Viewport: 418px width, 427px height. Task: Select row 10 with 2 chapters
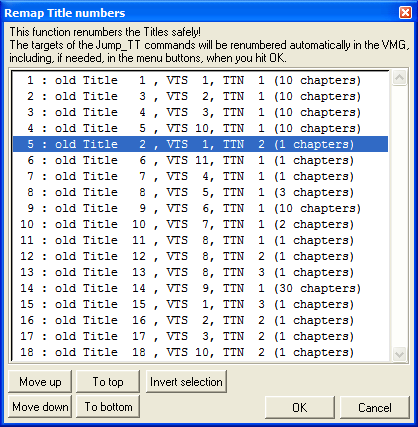tap(200, 224)
